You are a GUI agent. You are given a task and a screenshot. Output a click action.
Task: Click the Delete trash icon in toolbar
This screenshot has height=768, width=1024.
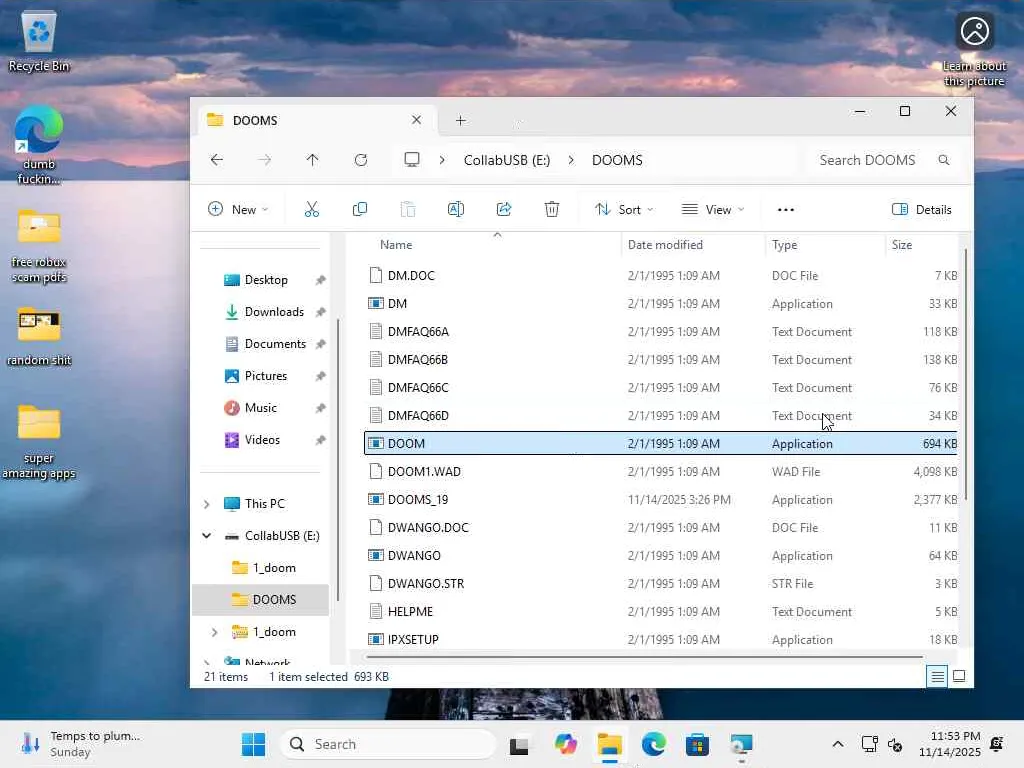[552, 210]
